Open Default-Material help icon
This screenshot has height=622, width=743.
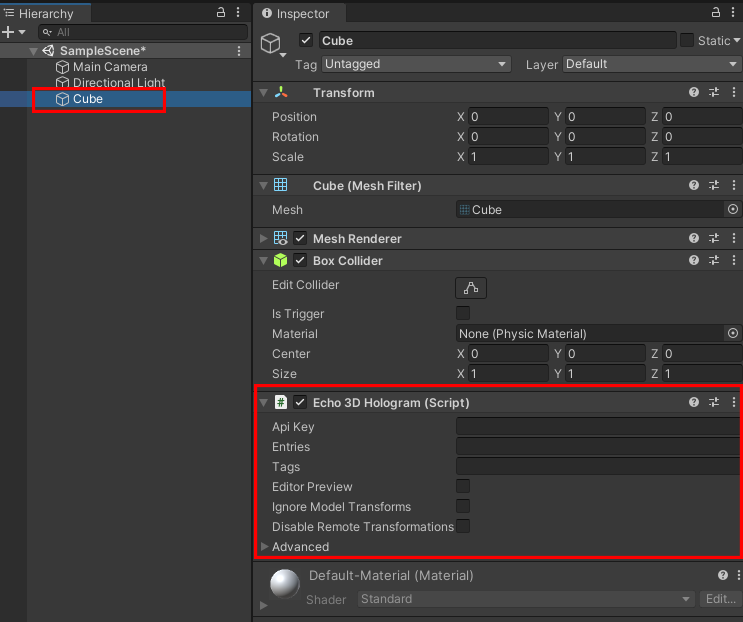(723, 575)
